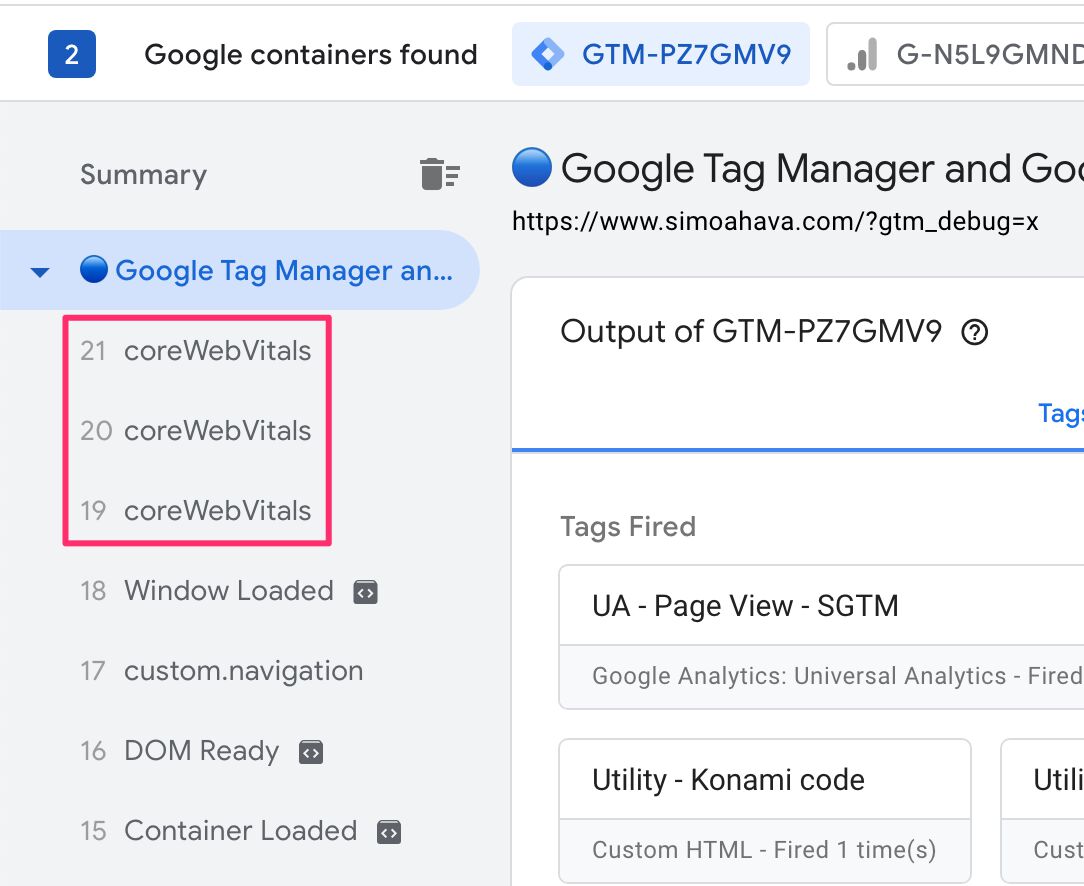Open the Tags tab in the output panel
The height and width of the screenshot is (886, 1084).
(x=1060, y=413)
